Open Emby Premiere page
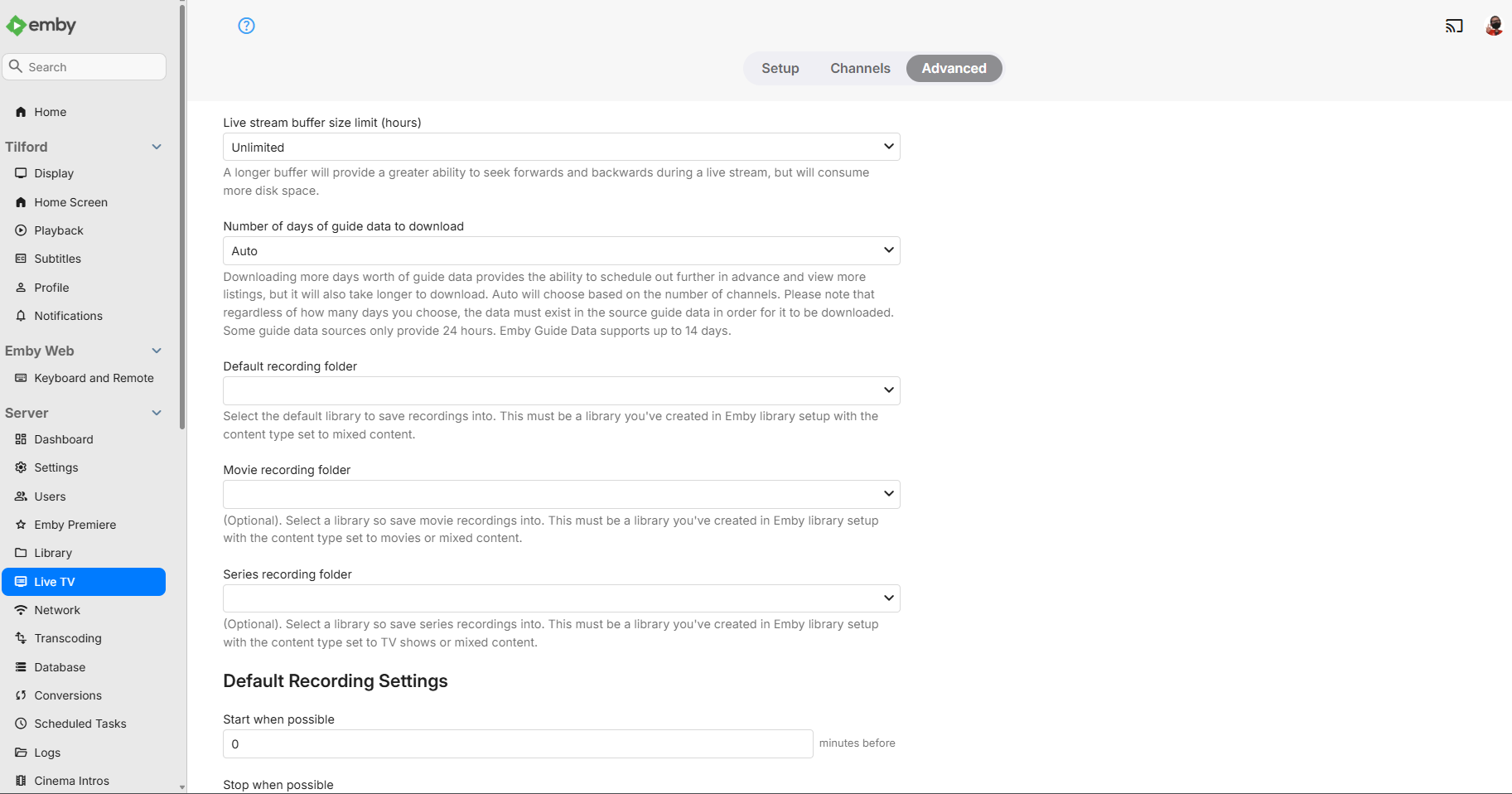1512x794 pixels. coord(75,525)
